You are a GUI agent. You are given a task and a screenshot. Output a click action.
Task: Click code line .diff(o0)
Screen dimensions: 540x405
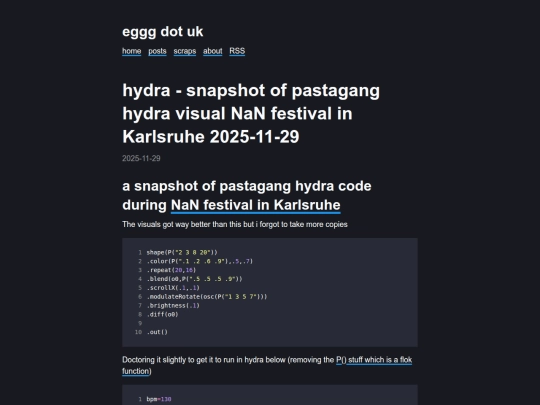pyautogui.click(x=163, y=314)
